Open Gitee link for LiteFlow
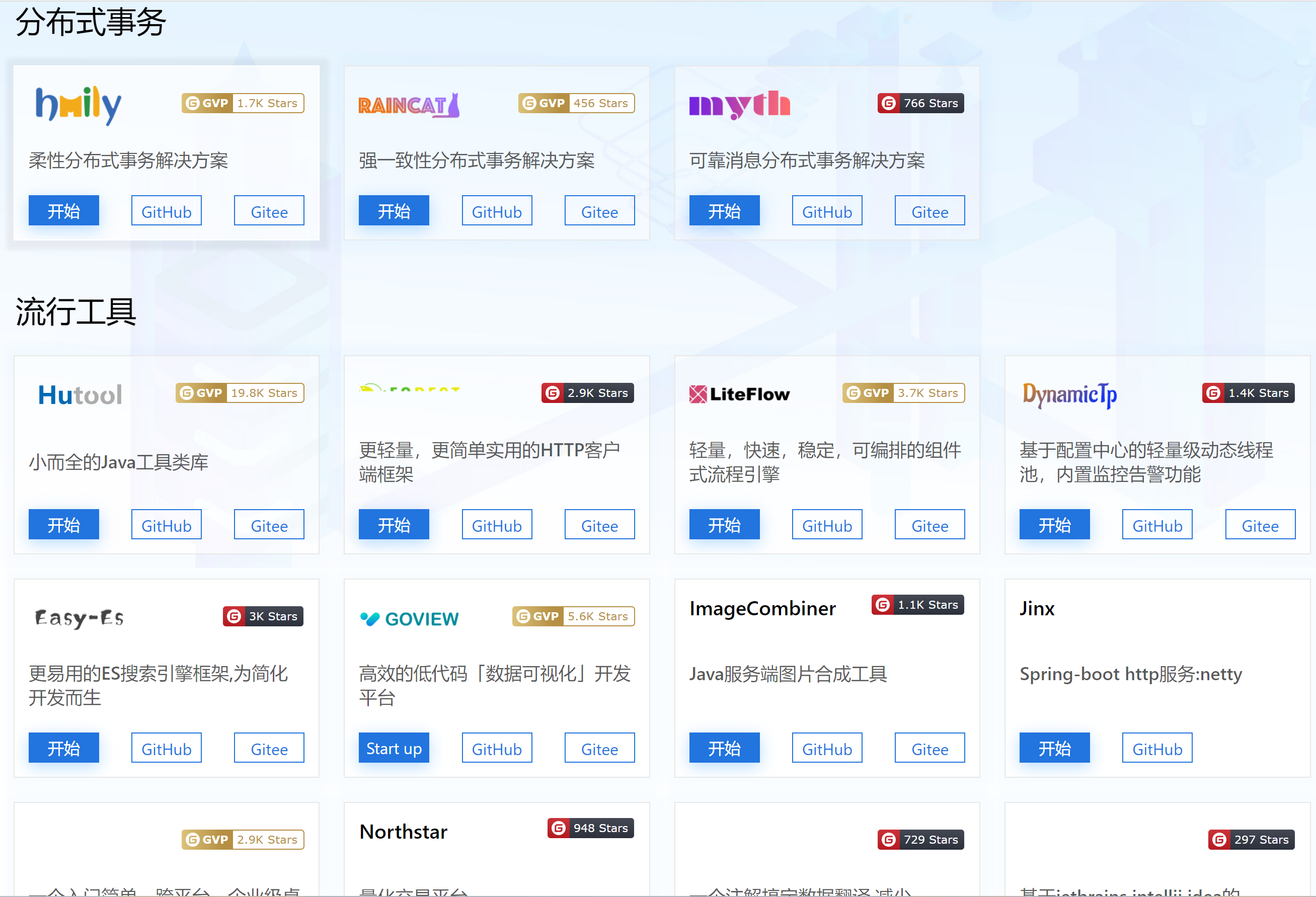Viewport: 1316px width, 897px height. point(929,525)
